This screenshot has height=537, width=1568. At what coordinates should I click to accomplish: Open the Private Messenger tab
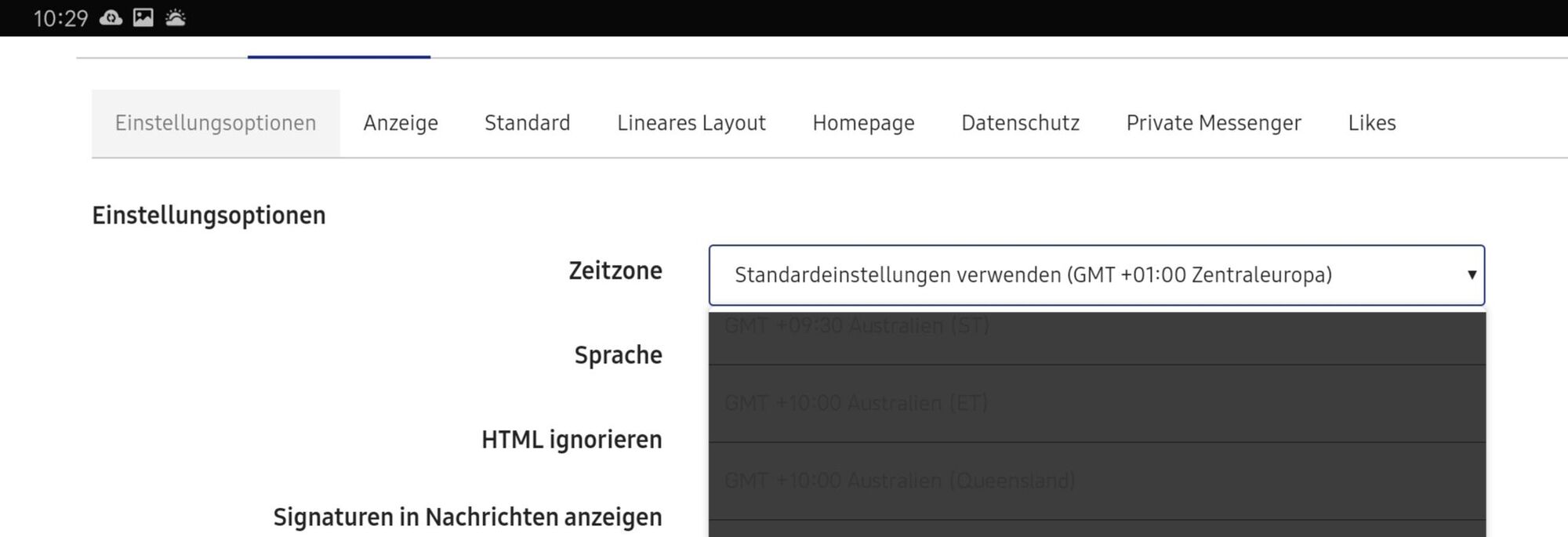pos(1214,123)
